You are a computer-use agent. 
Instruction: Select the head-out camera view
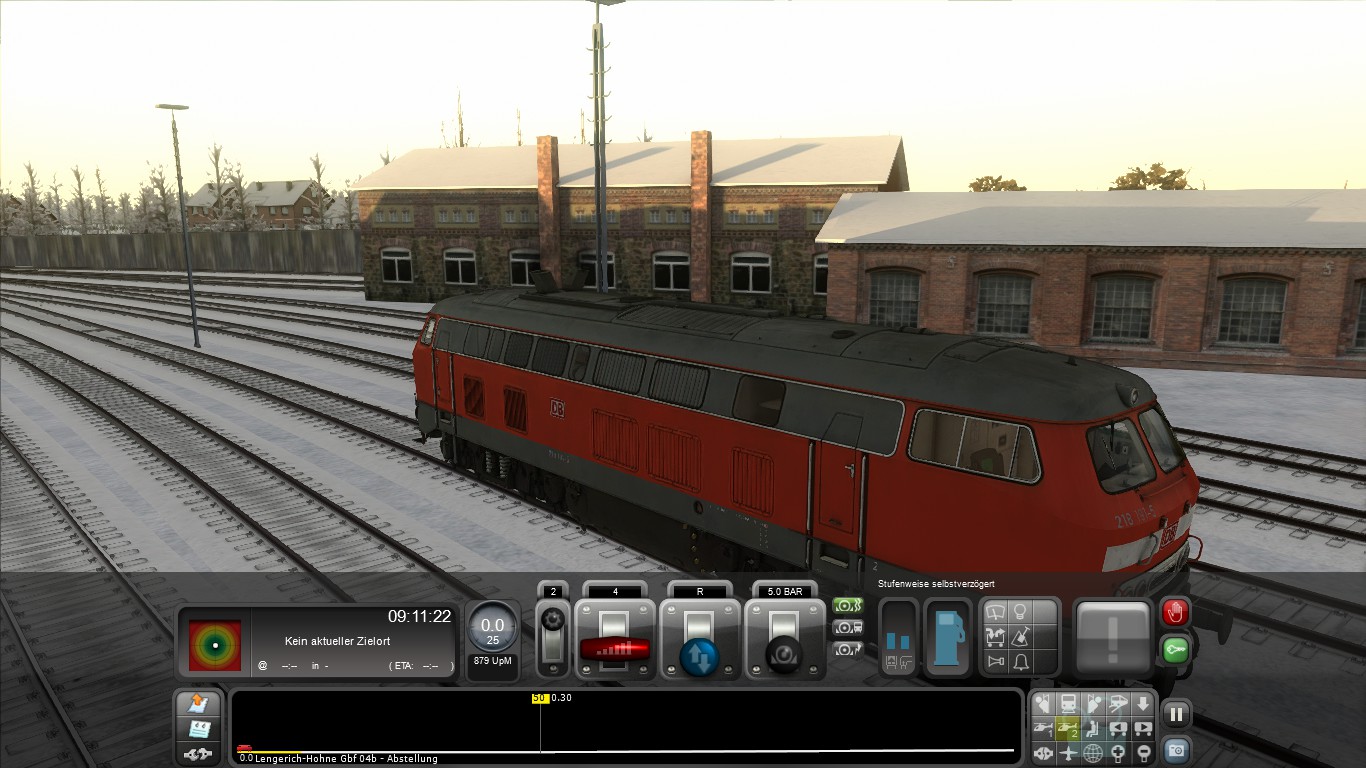(1094, 703)
